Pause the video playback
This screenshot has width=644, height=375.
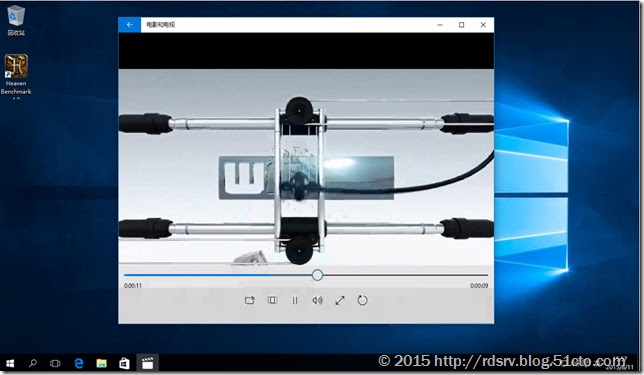click(295, 300)
